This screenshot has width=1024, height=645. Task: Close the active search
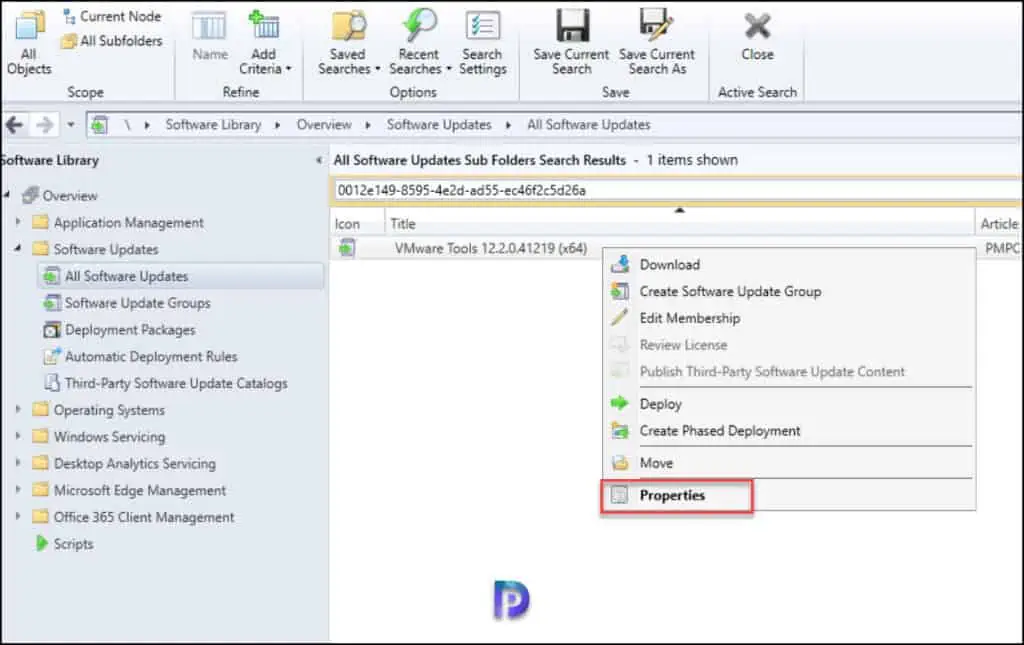758,37
